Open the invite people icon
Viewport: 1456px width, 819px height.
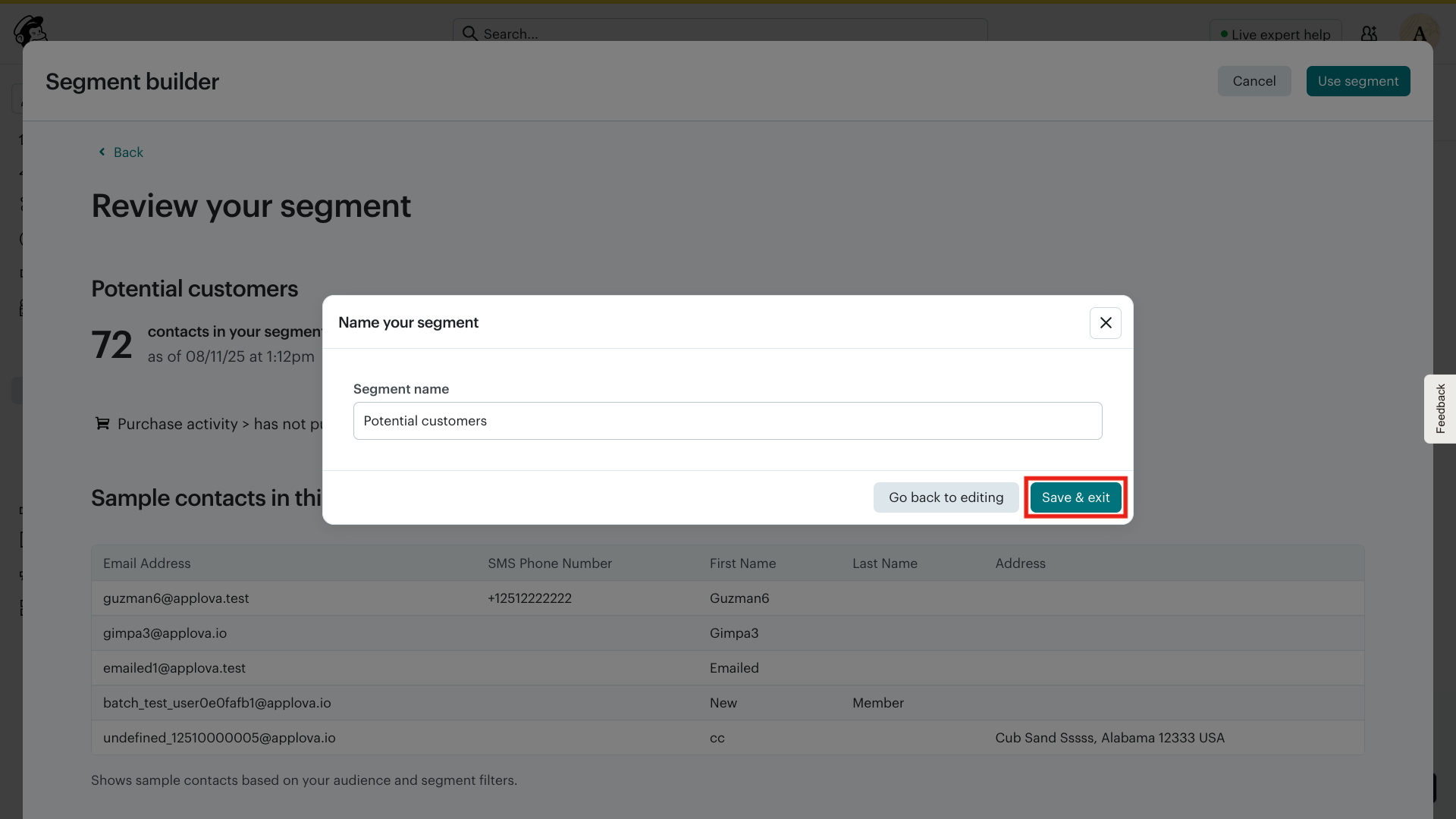coord(1369,33)
